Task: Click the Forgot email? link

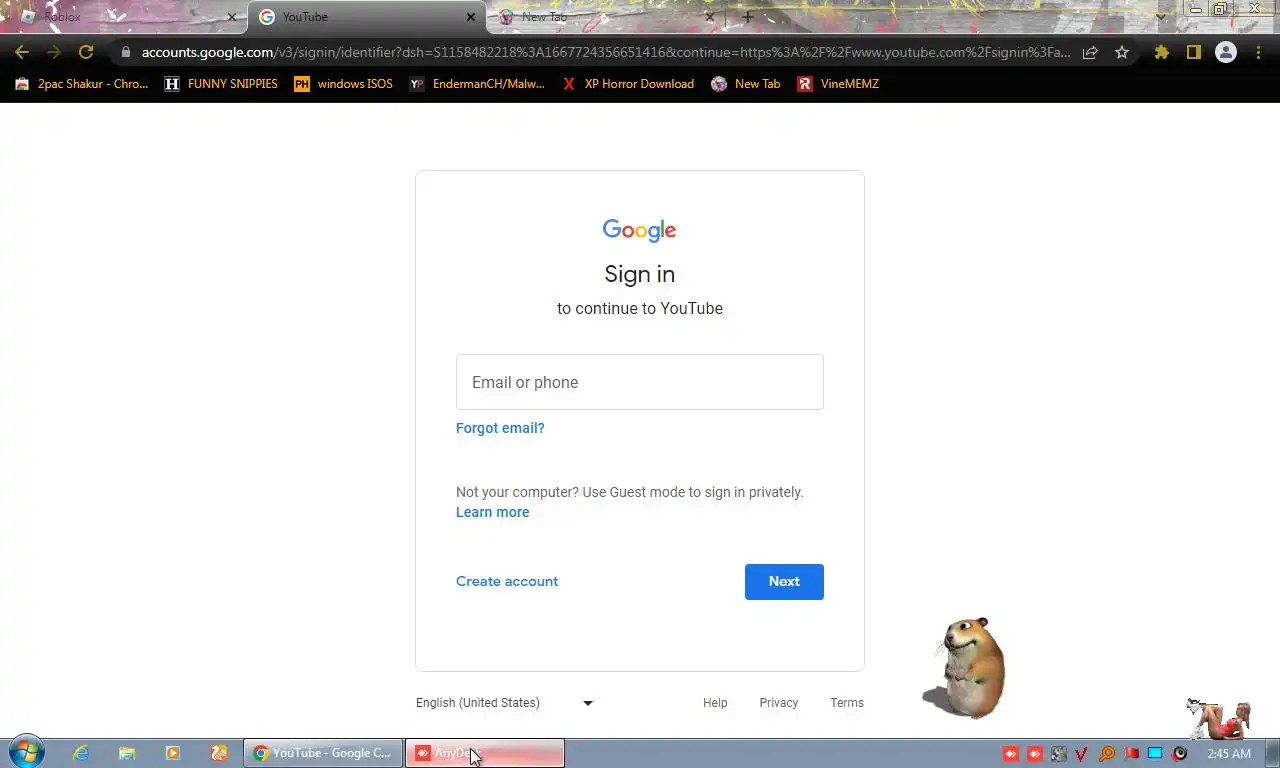Action: coord(500,428)
